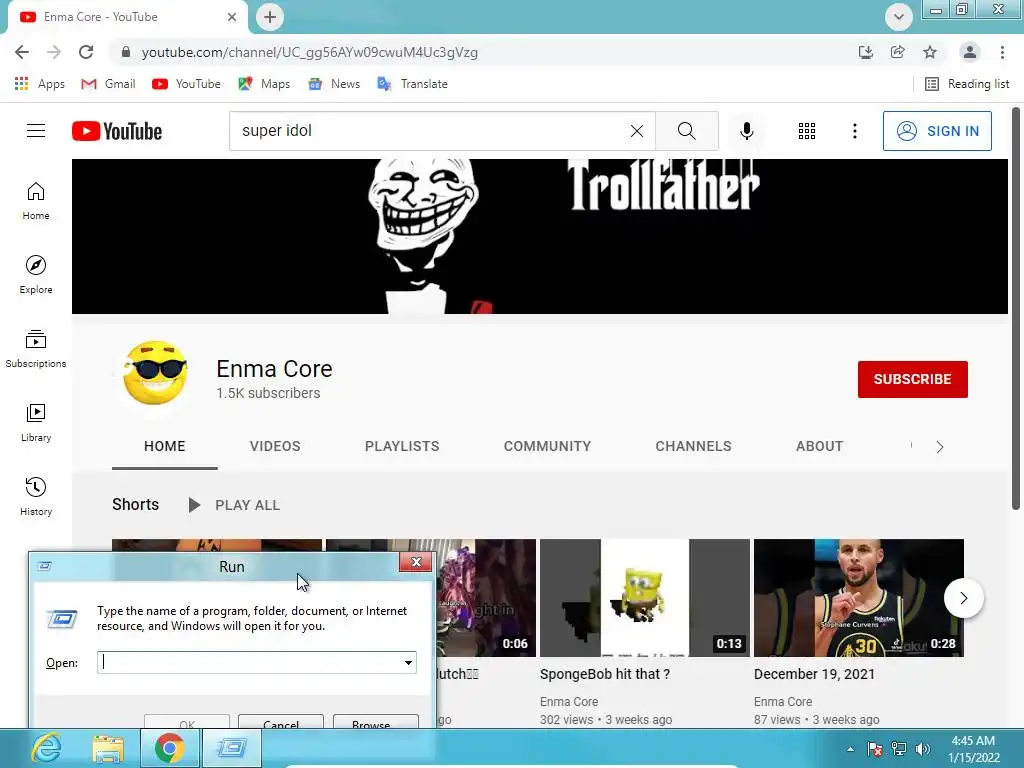Viewport: 1024px width, 768px height.
Task: Open Subscriptions in the sidebar
Action: (36, 349)
